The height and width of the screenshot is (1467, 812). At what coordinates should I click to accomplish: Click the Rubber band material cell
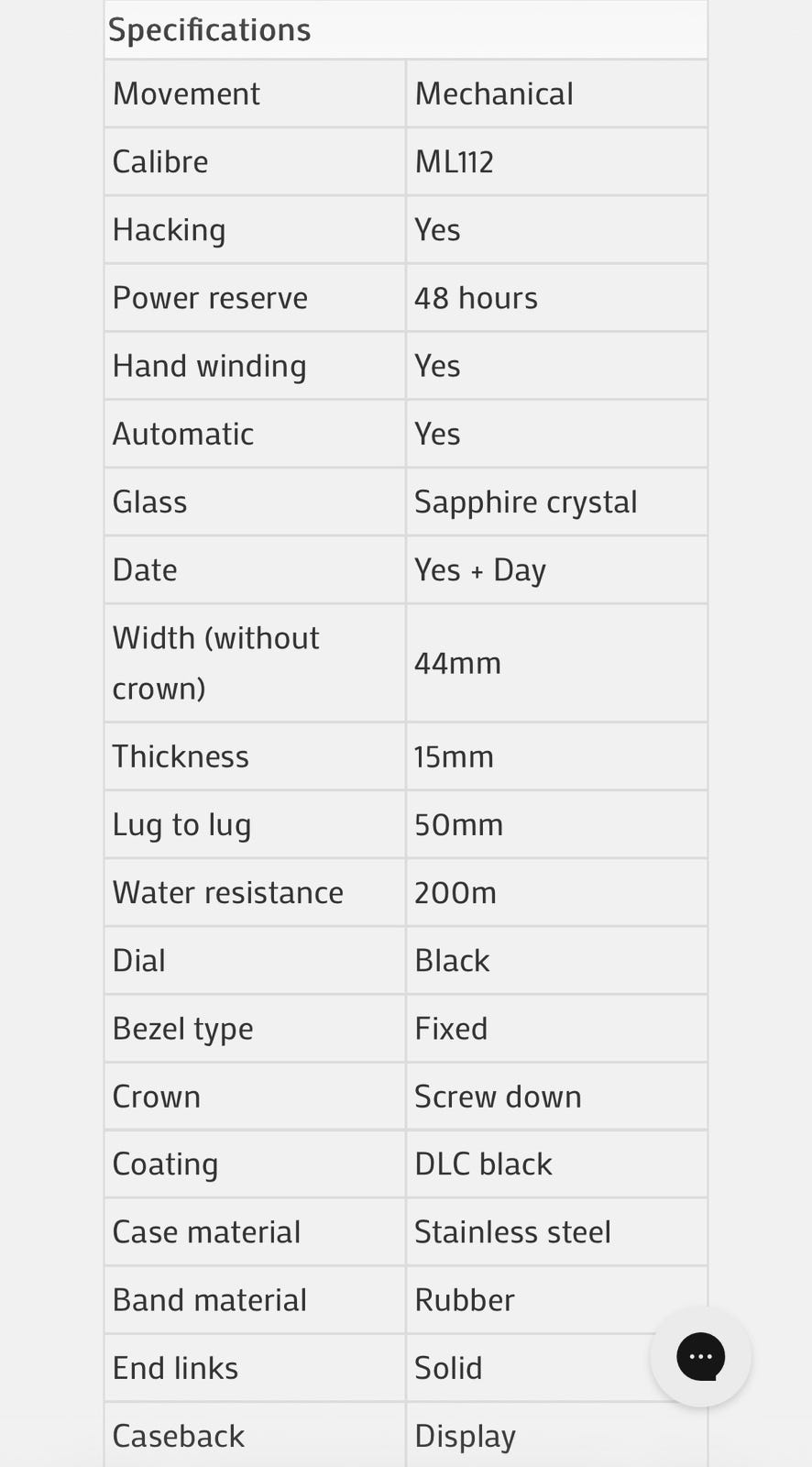point(556,1300)
